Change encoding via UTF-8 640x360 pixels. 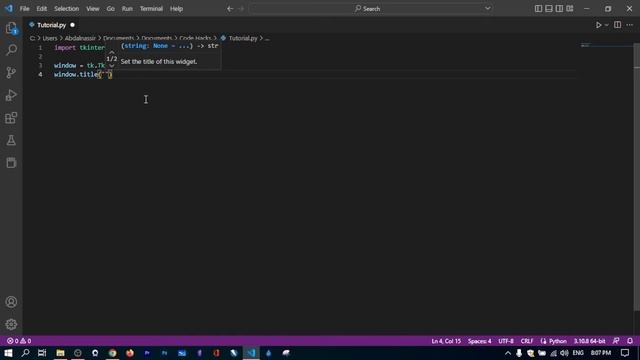click(x=506, y=341)
